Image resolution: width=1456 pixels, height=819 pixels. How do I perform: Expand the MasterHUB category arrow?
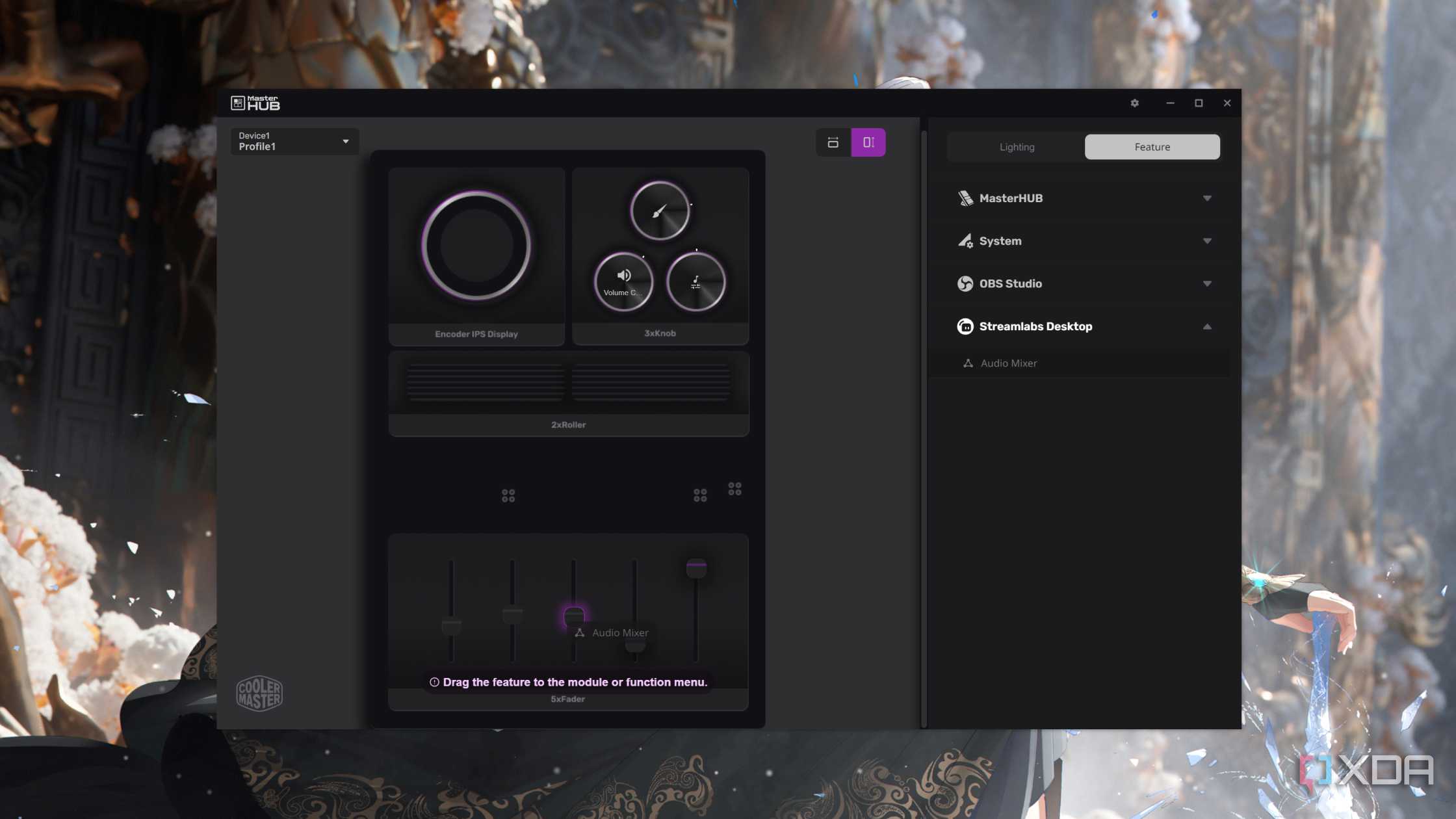coord(1206,198)
